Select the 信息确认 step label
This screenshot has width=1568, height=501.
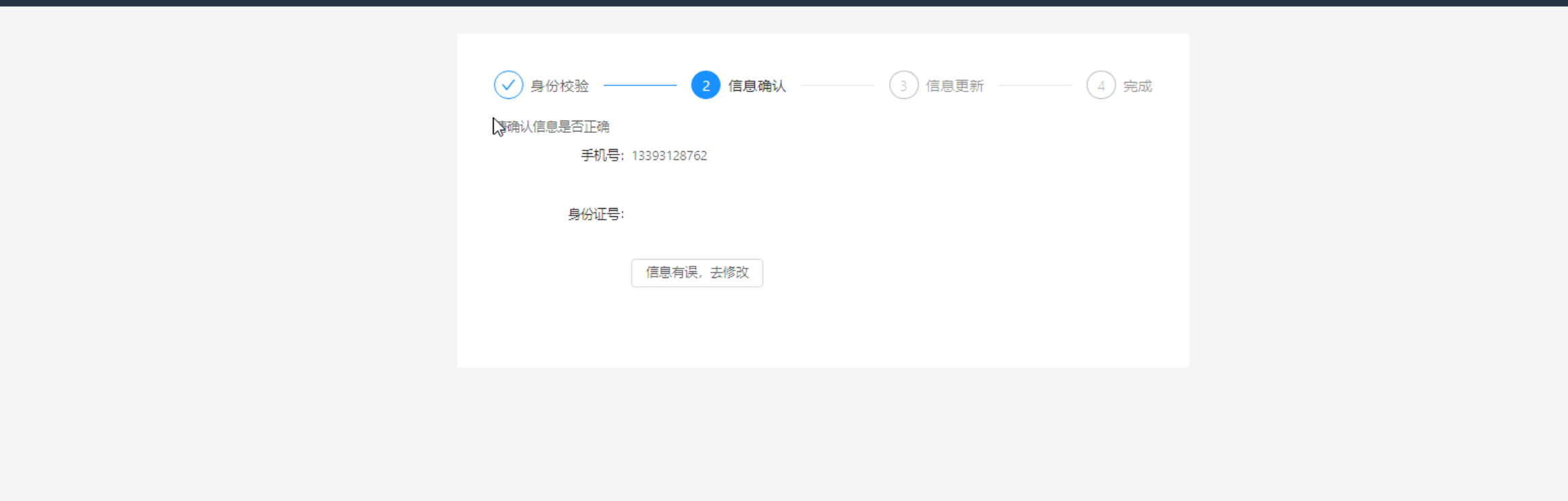pyautogui.click(x=757, y=86)
